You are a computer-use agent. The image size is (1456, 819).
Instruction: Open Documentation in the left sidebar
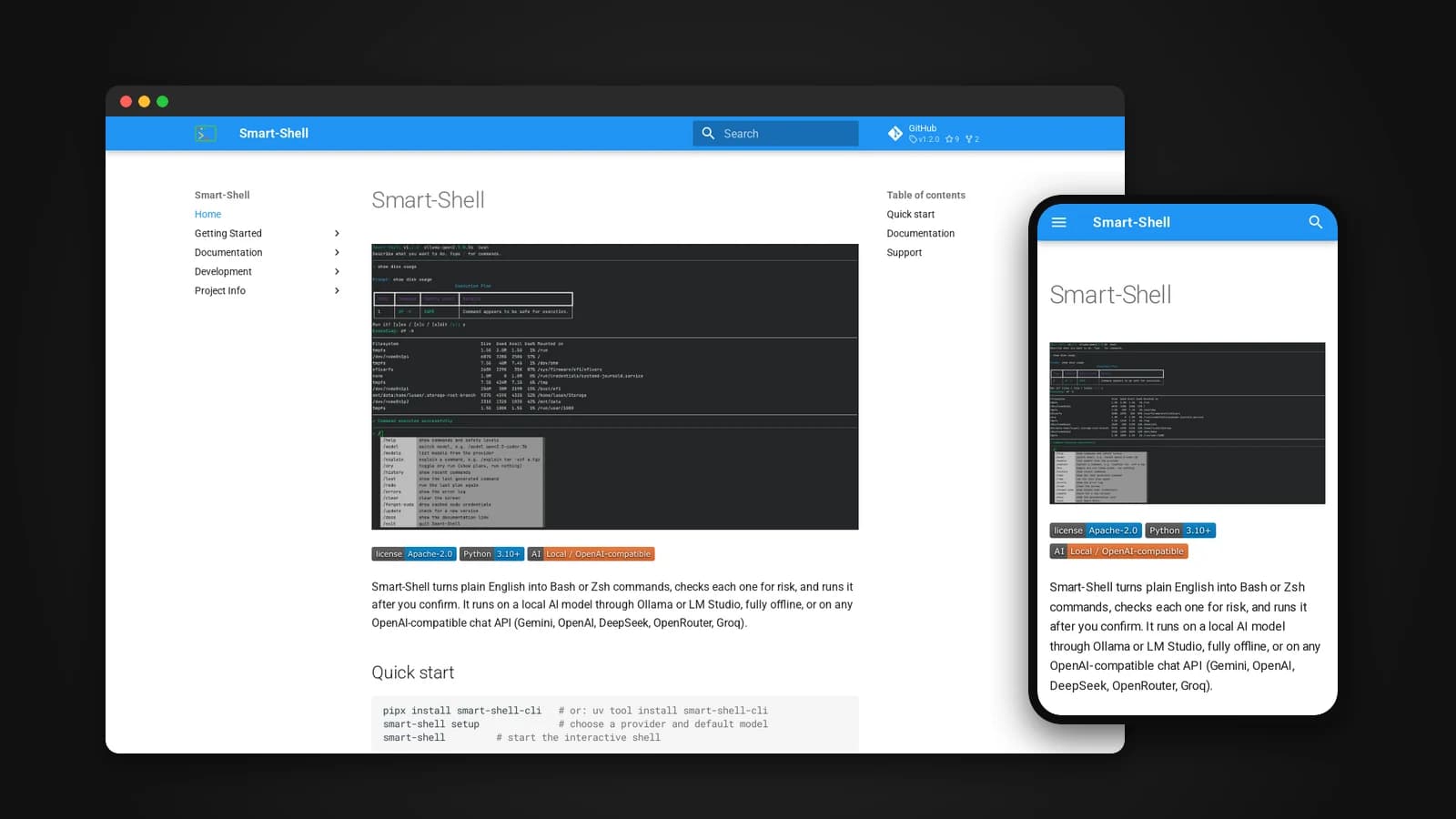click(x=227, y=253)
